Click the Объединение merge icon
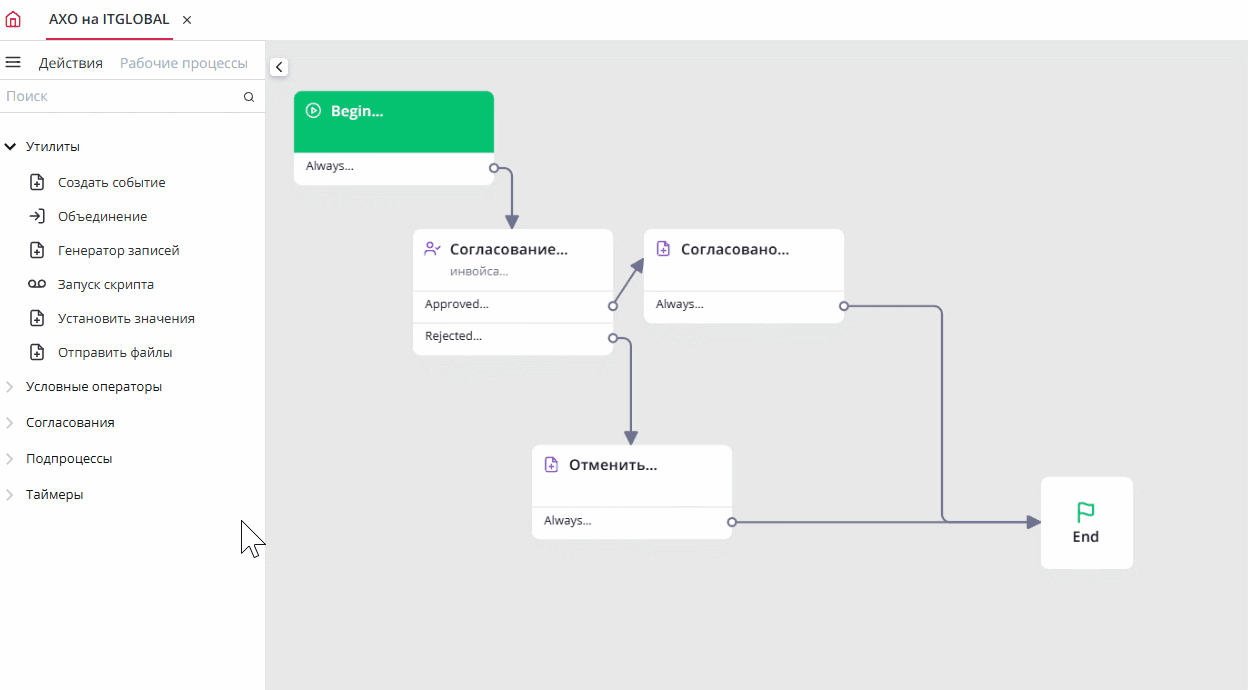The width and height of the screenshot is (1248, 690). pyautogui.click(x=37, y=216)
